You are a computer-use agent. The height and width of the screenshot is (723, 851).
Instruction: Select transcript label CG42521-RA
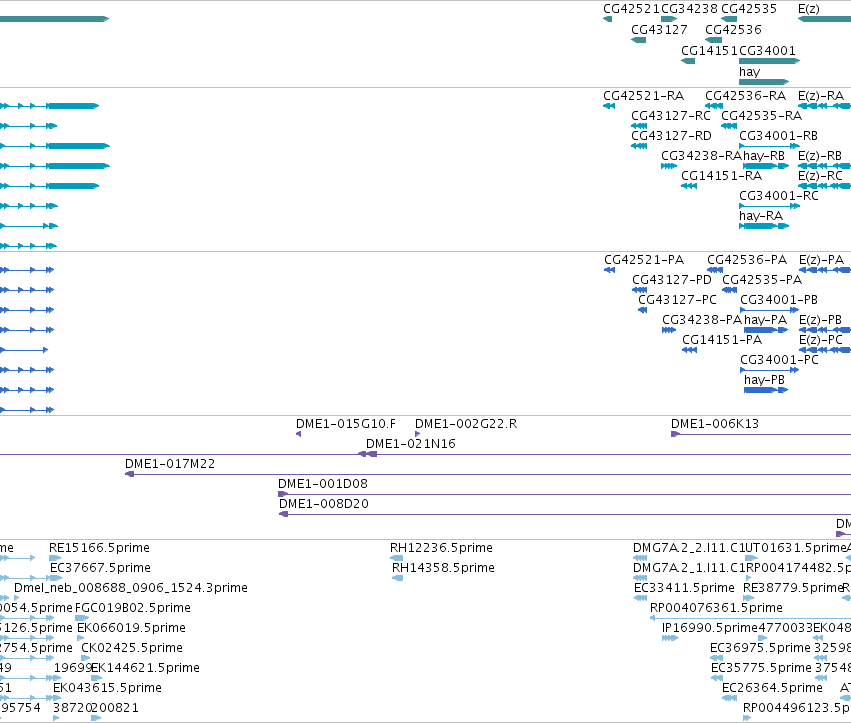pos(644,96)
